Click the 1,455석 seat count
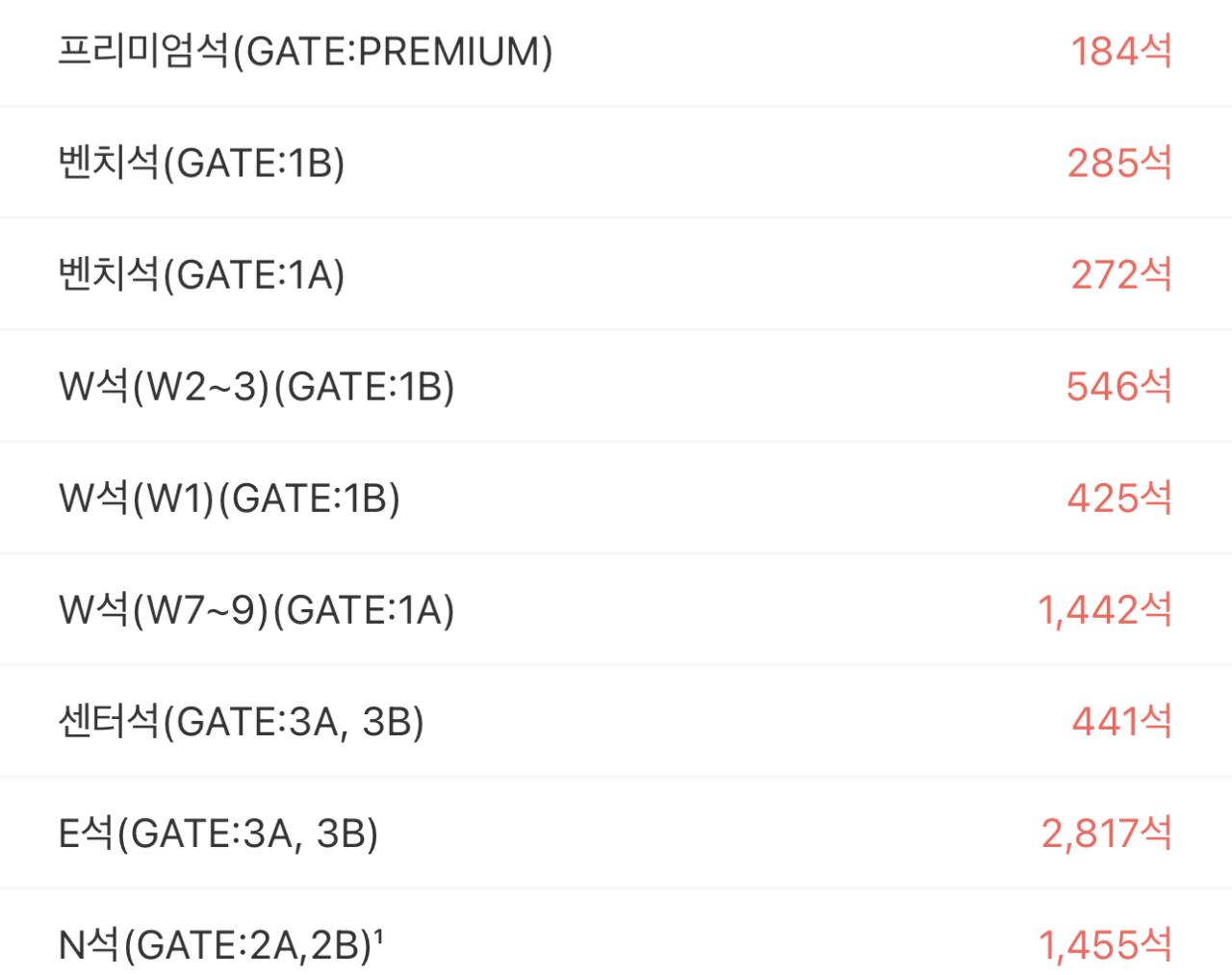Image resolution: width=1232 pixels, height=975 pixels. (1105, 944)
